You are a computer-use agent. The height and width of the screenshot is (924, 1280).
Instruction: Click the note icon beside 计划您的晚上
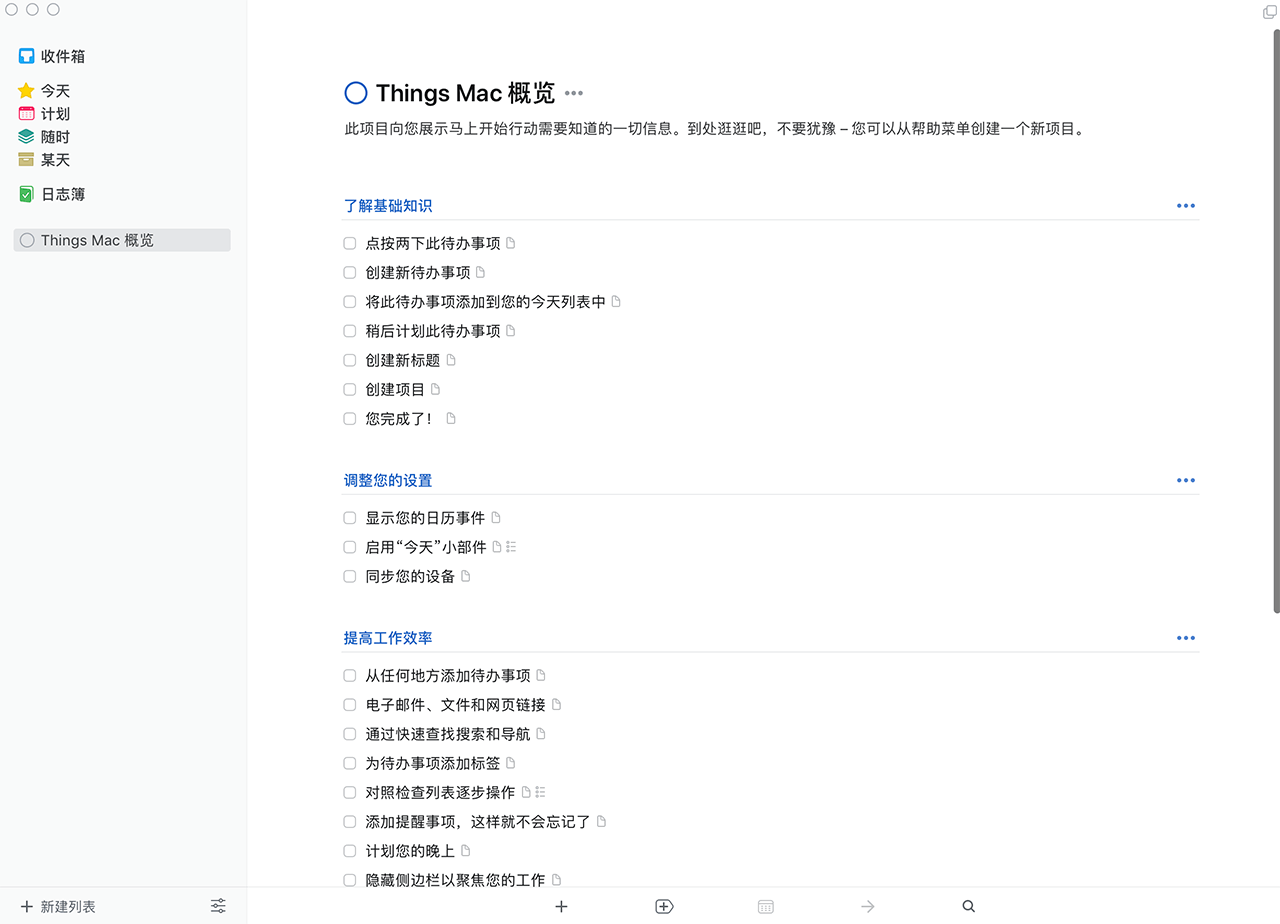(x=466, y=851)
